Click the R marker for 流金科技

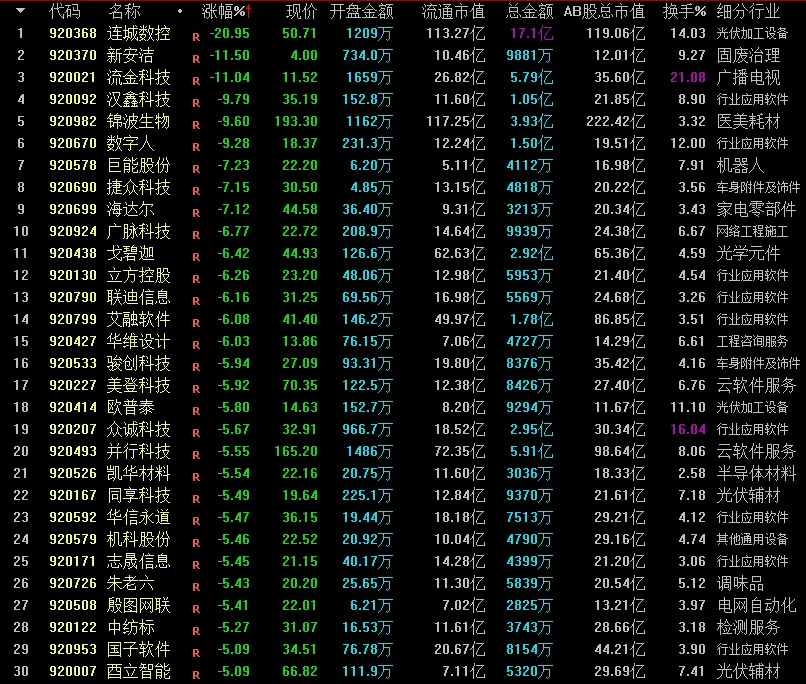pos(196,81)
